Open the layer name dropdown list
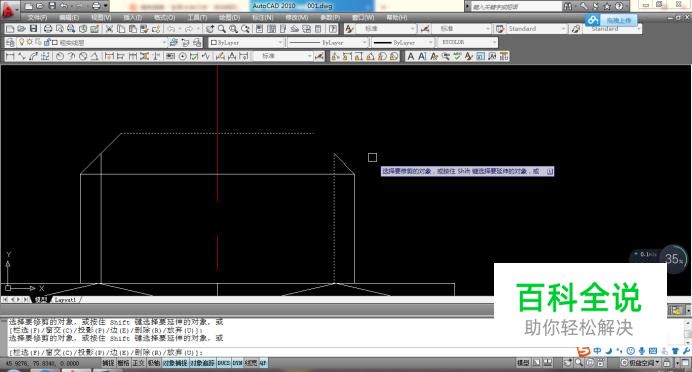692x372 pixels. click(109, 42)
